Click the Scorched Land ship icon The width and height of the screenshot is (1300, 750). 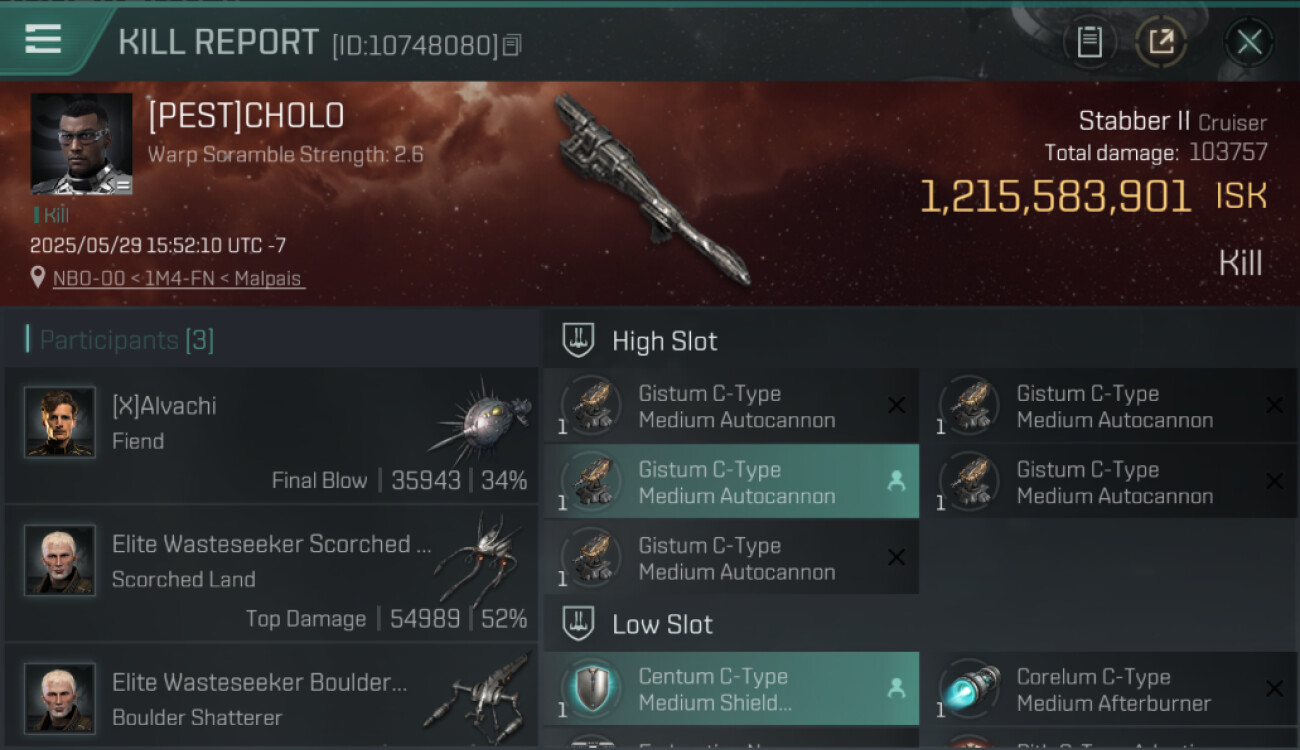pos(480,560)
